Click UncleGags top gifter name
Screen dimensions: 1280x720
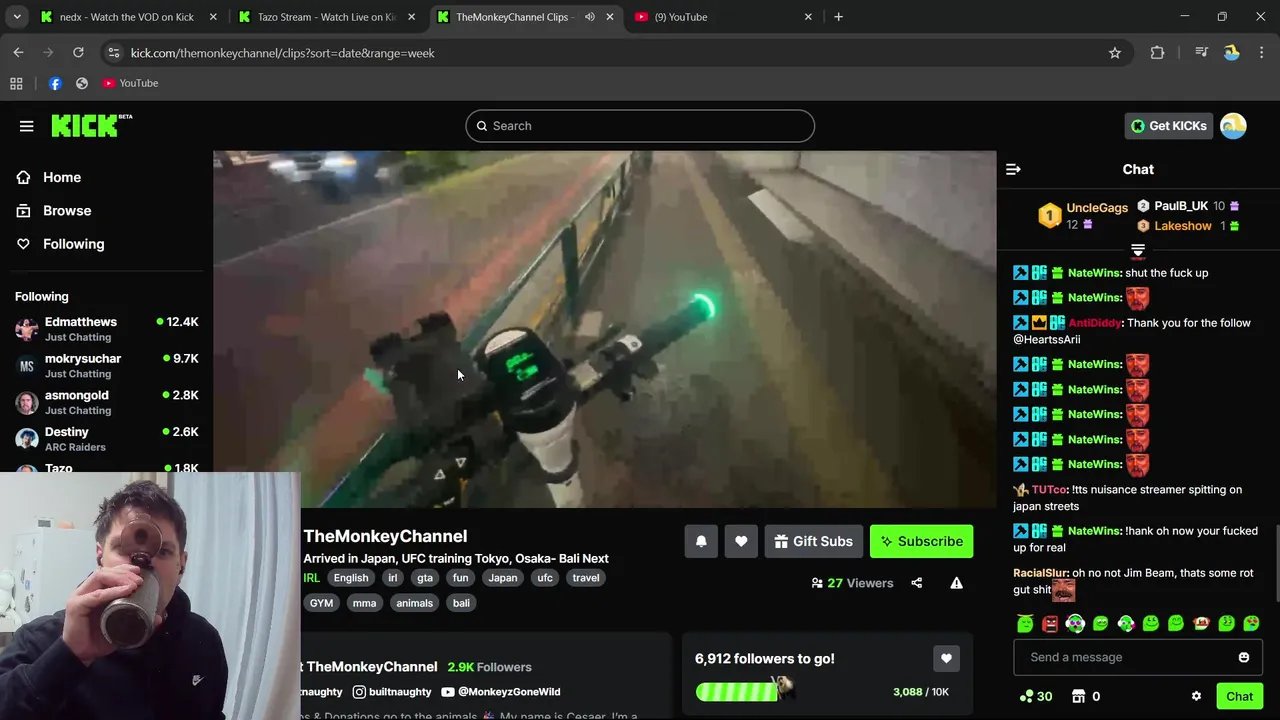tap(1097, 208)
